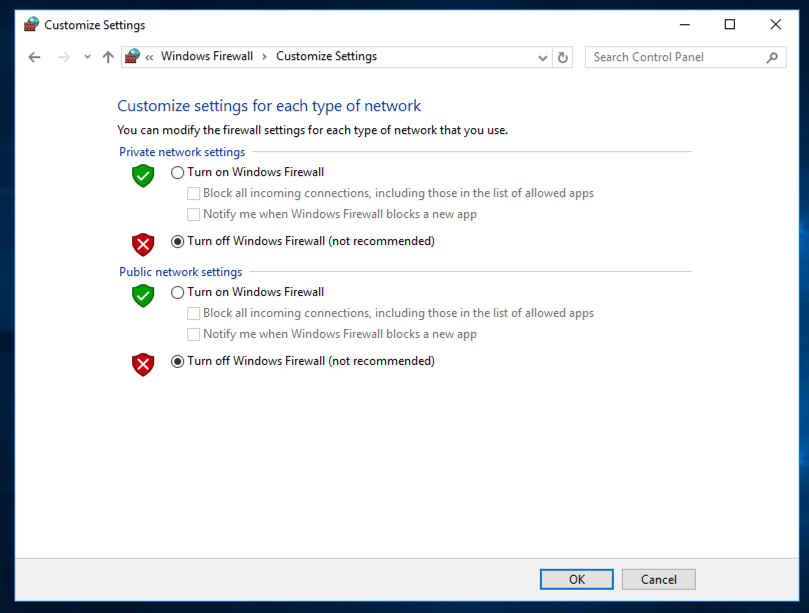This screenshot has width=809, height=613.
Task: Click the Windows Firewall breadcrumb
Action: pos(207,57)
